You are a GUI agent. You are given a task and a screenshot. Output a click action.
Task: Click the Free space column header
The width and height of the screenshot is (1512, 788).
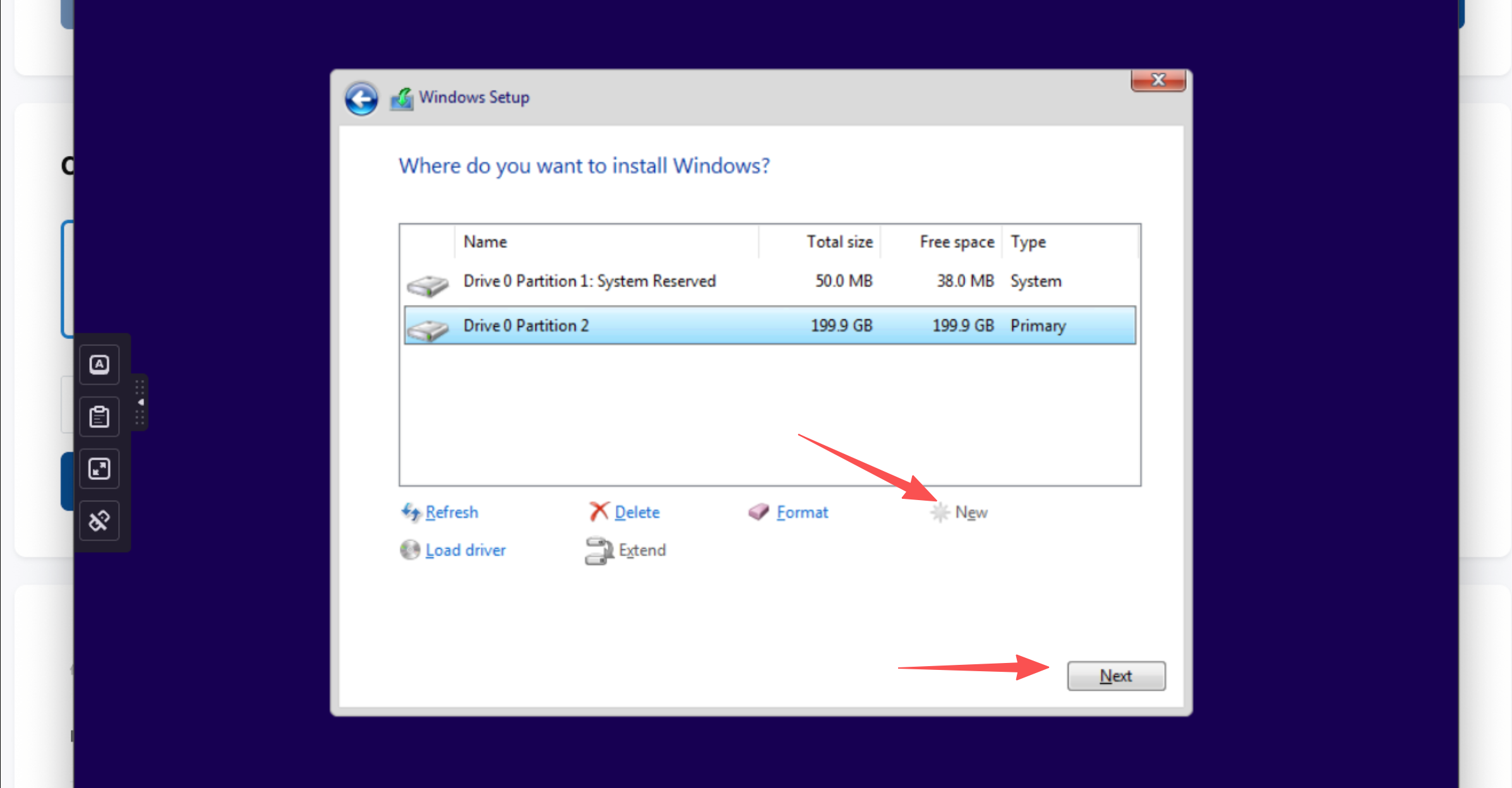[x=942, y=242]
